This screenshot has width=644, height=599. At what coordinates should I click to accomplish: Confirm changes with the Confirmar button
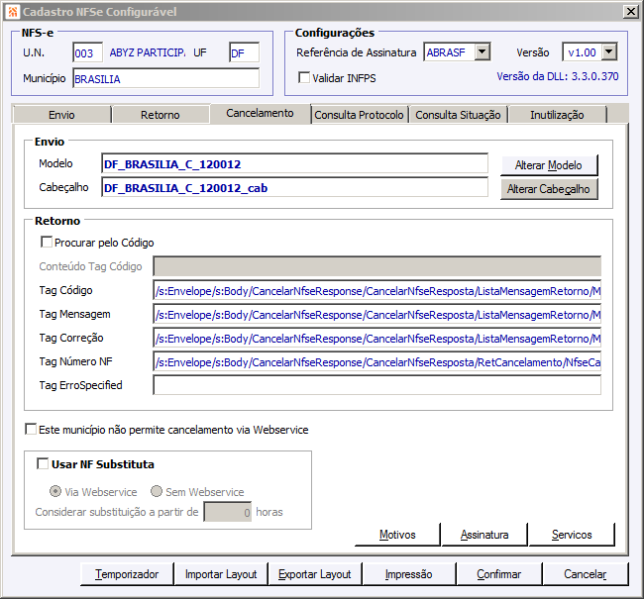coord(499,574)
